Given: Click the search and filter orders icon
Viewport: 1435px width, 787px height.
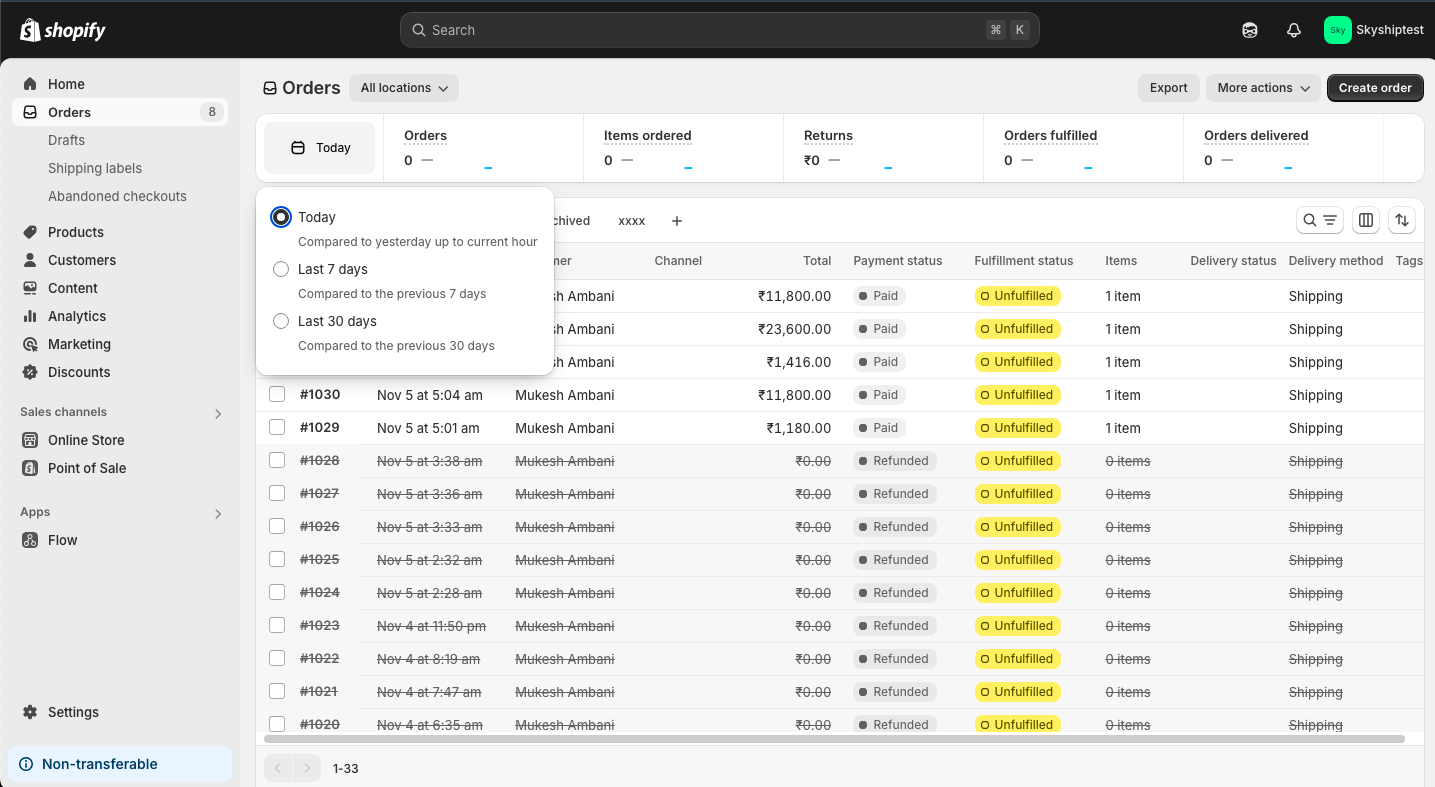Looking at the screenshot, I should pyautogui.click(x=1319, y=220).
